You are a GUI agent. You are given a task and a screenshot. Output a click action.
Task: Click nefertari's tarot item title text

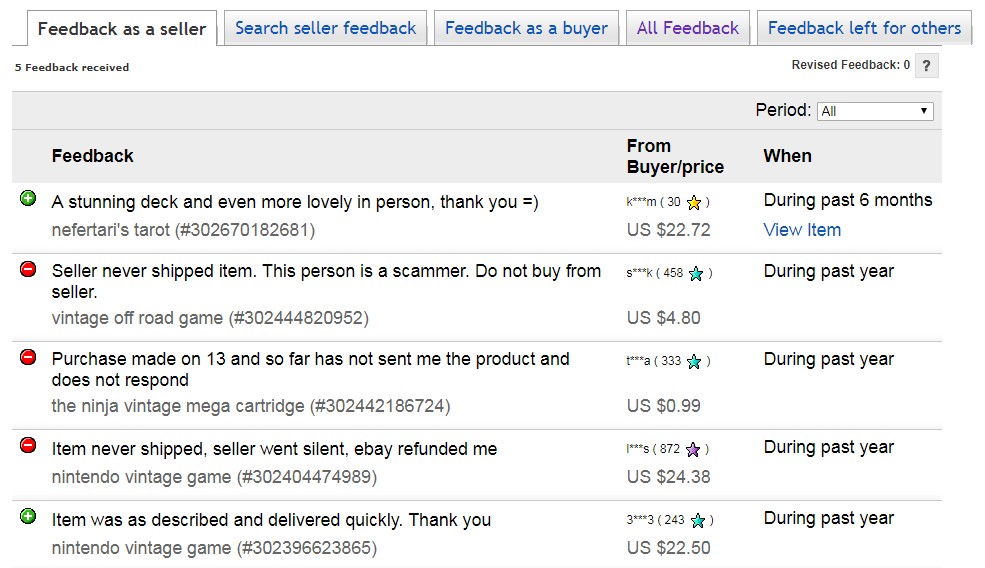[111, 230]
